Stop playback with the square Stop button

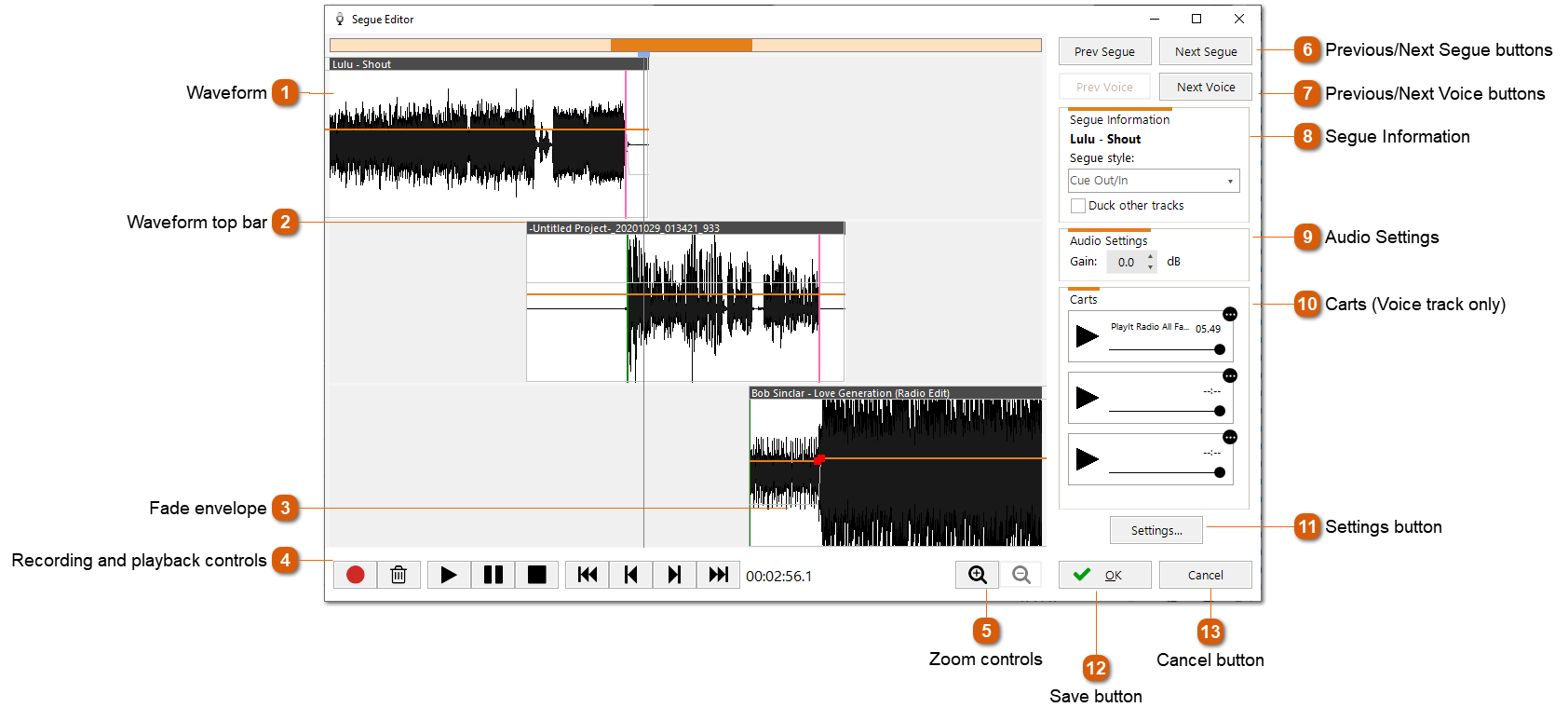point(537,575)
